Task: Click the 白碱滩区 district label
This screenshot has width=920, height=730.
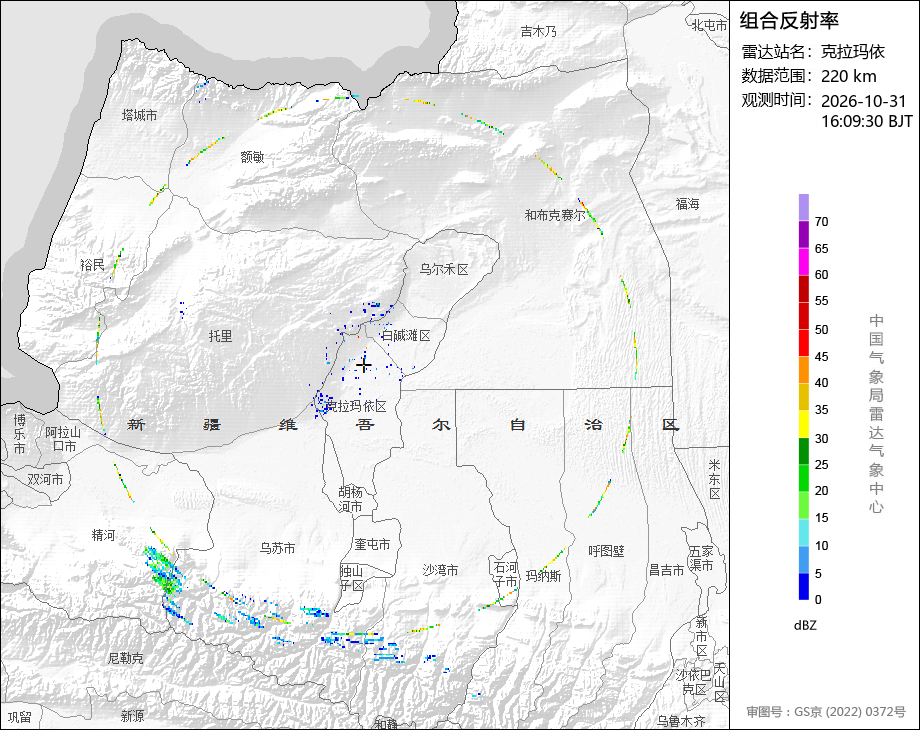Action: [x=406, y=336]
